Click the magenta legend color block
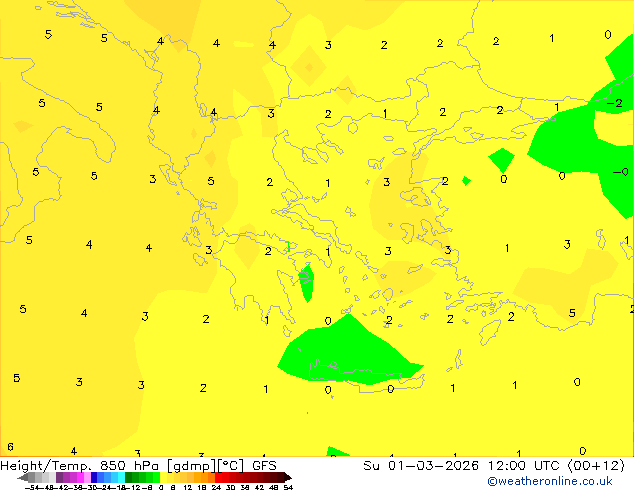This screenshot has height=490, width=634. pos(80,477)
